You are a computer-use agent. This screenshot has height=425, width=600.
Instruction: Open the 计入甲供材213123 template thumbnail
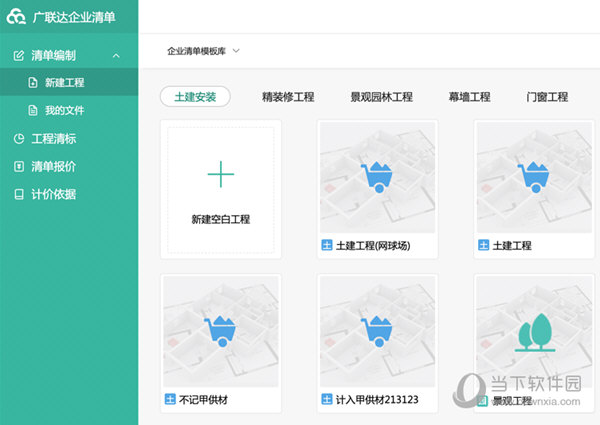pyautogui.click(x=377, y=331)
